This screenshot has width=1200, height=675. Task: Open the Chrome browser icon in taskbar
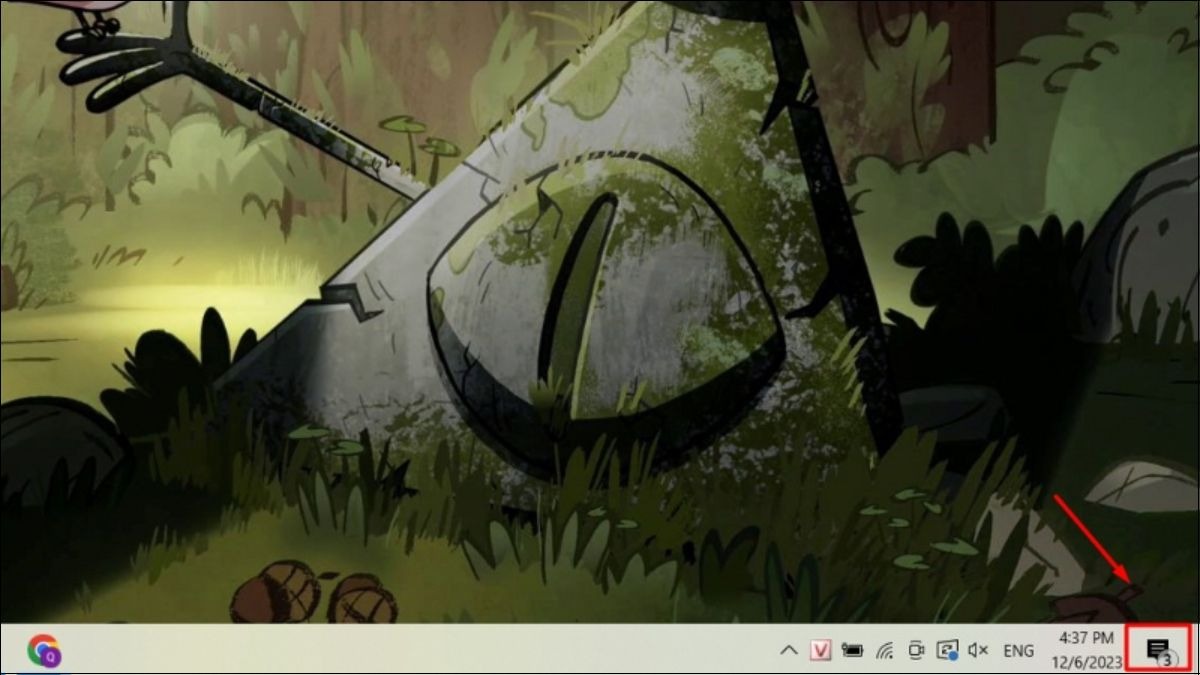[x=44, y=651]
